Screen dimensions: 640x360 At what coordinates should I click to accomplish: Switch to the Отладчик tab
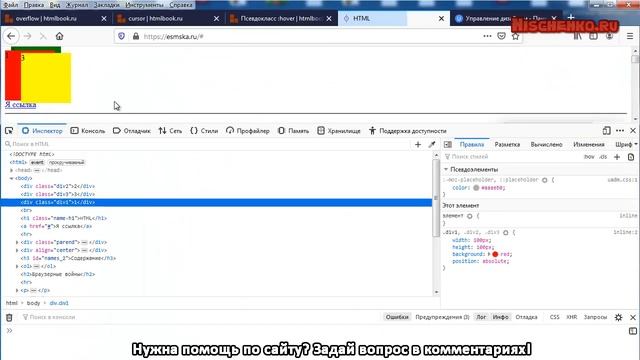click(x=132, y=131)
